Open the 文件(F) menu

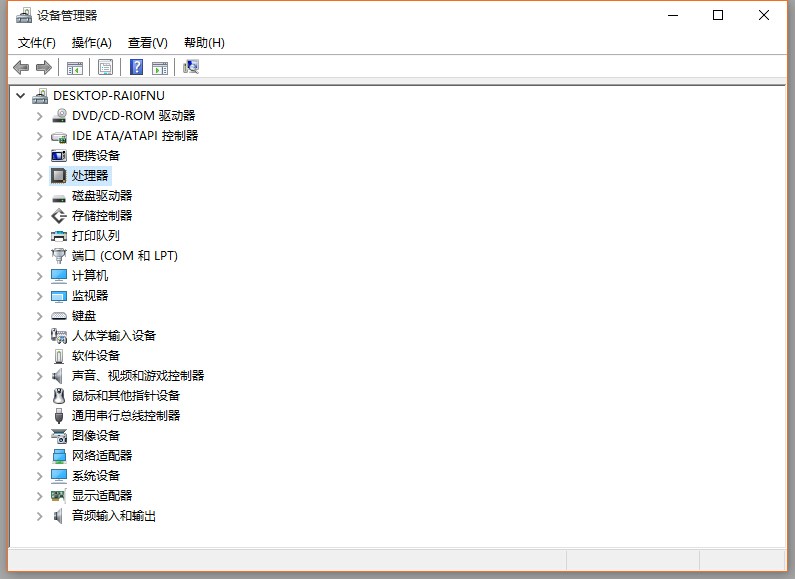coord(37,43)
